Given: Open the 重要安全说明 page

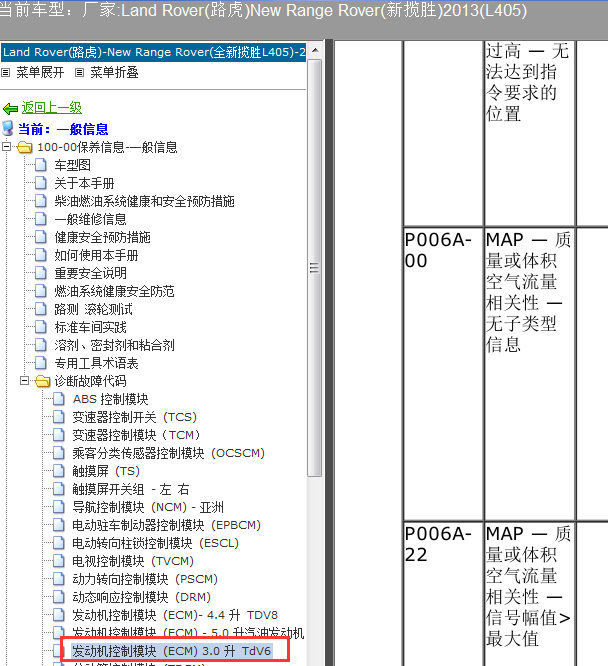Looking at the screenshot, I should pyautogui.click(x=90, y=273).
